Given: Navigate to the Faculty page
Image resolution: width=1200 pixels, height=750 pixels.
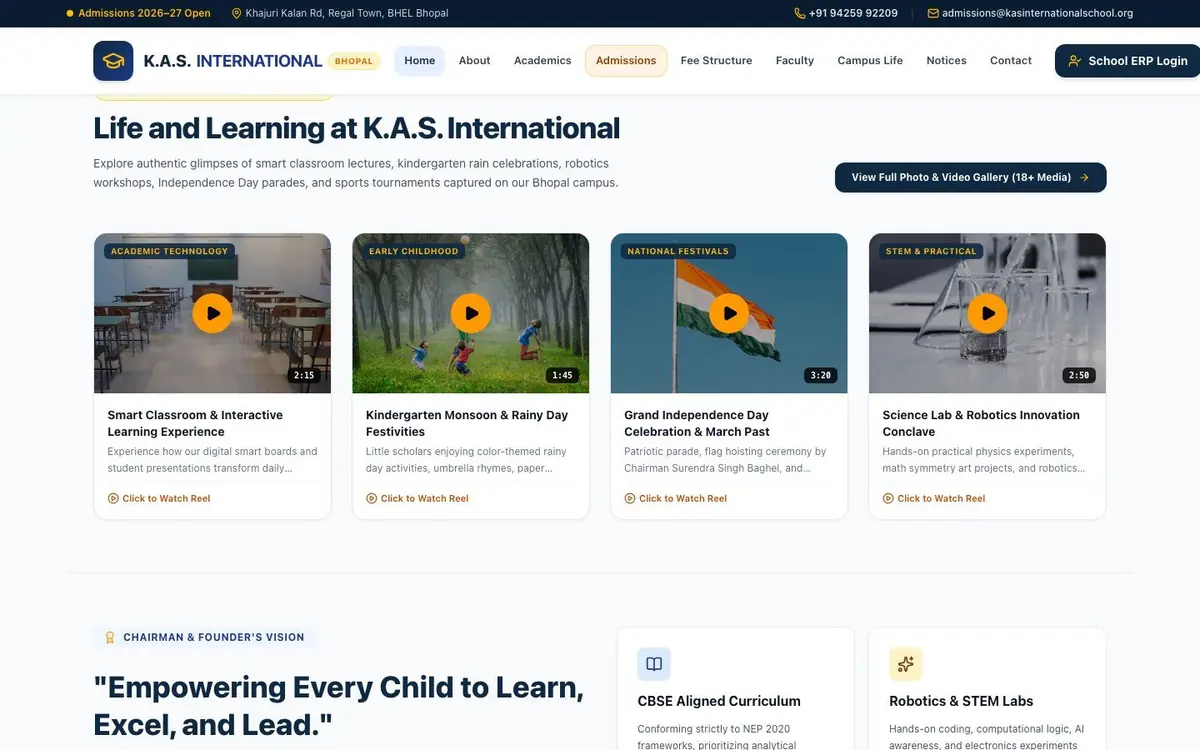Looking at the screenshot, I should (x=795, y=61).
